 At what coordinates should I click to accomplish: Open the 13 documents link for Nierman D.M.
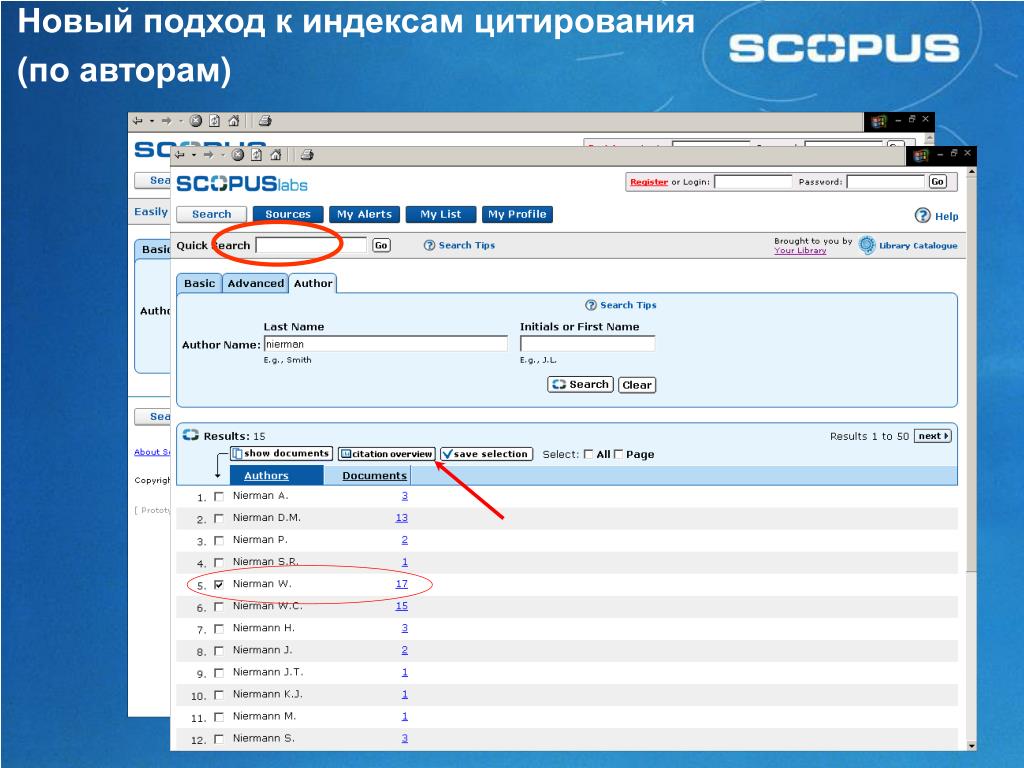(x=402, y=518)
